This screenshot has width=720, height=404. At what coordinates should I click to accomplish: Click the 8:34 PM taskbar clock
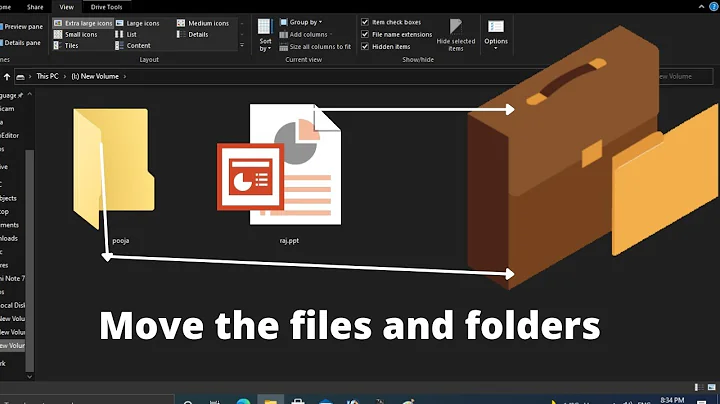coord(672,401)
